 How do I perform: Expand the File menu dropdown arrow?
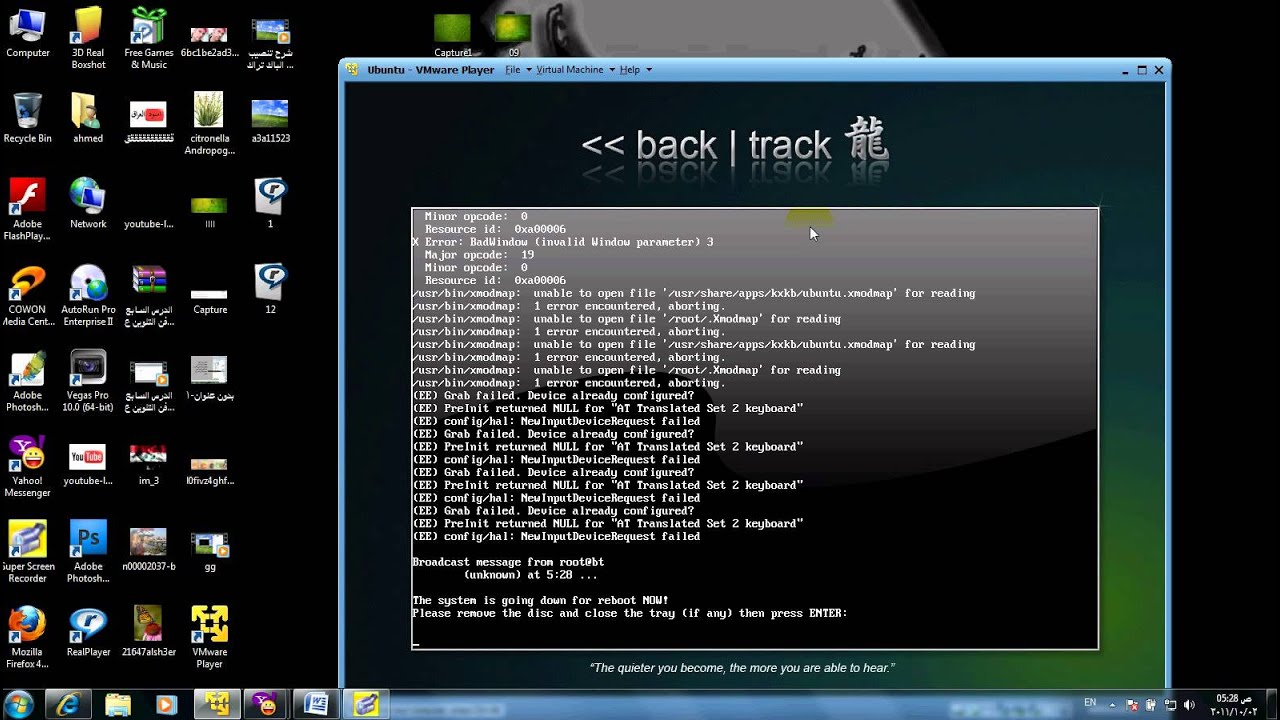point(528,70)
